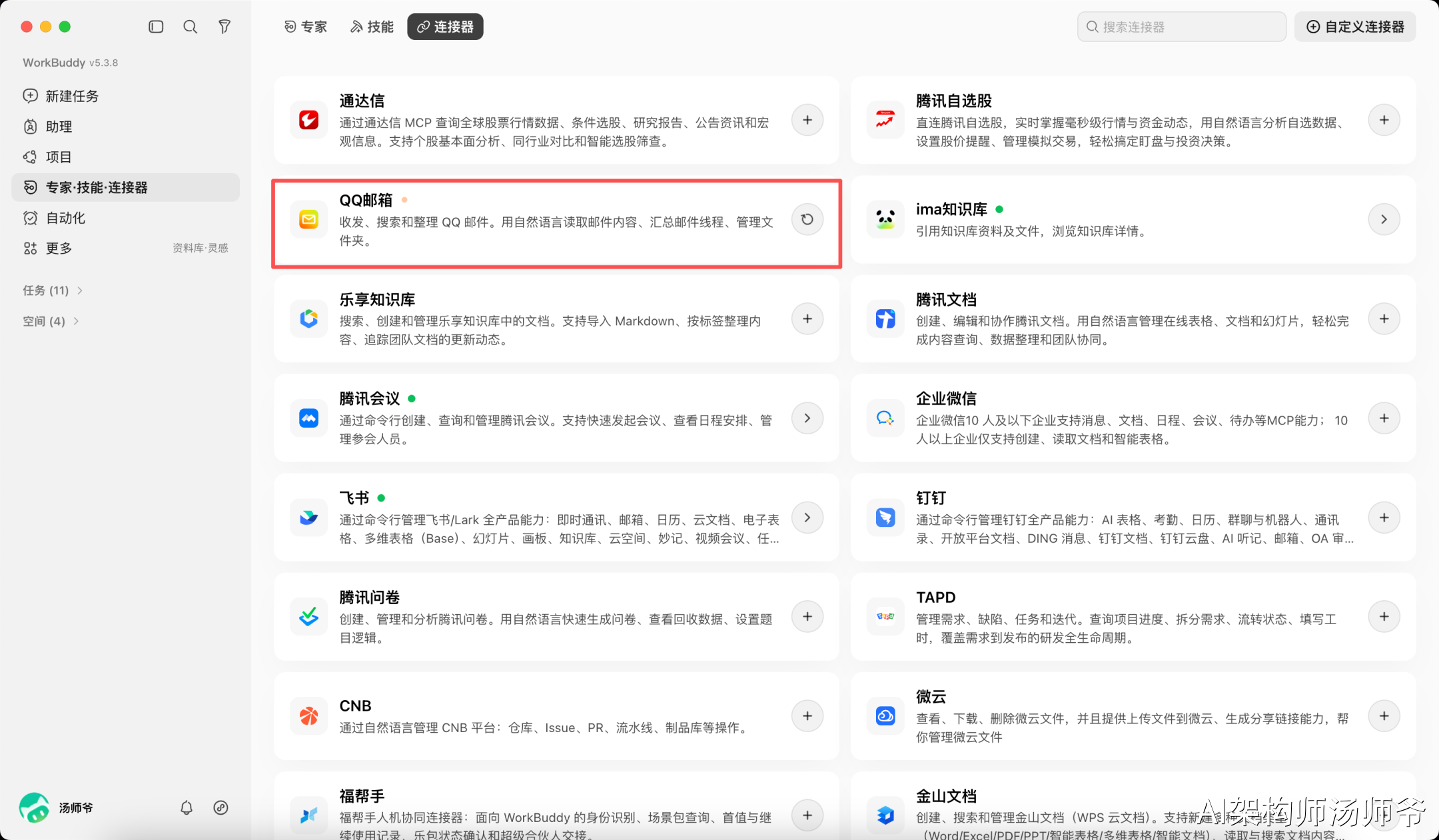Open 助理 in the sidebar

(x=125, y=127)
